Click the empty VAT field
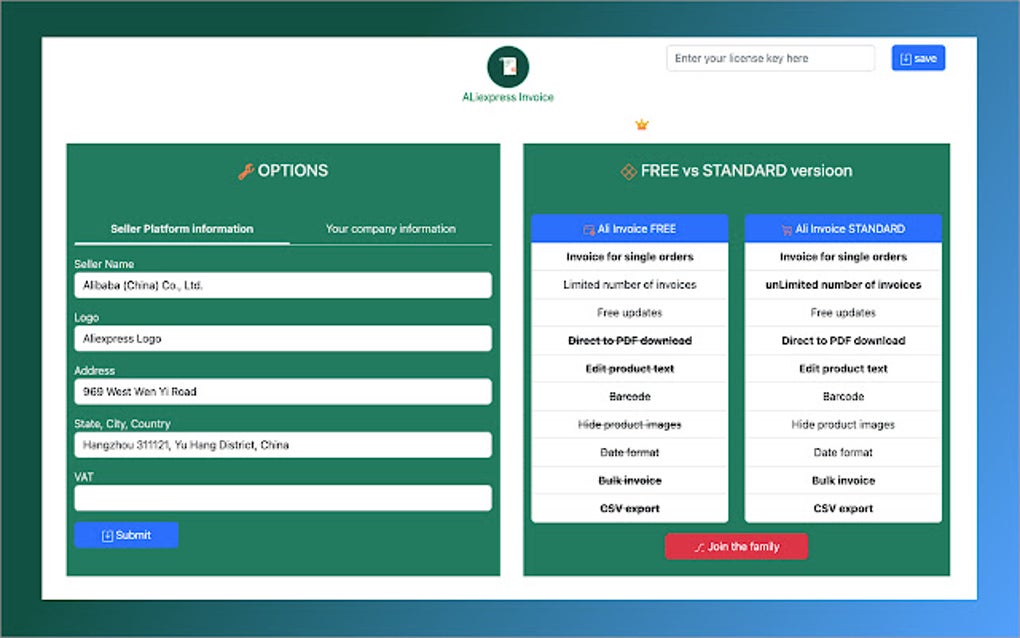The height and width of the screenshot is (638, 1020). click(283, 498)
